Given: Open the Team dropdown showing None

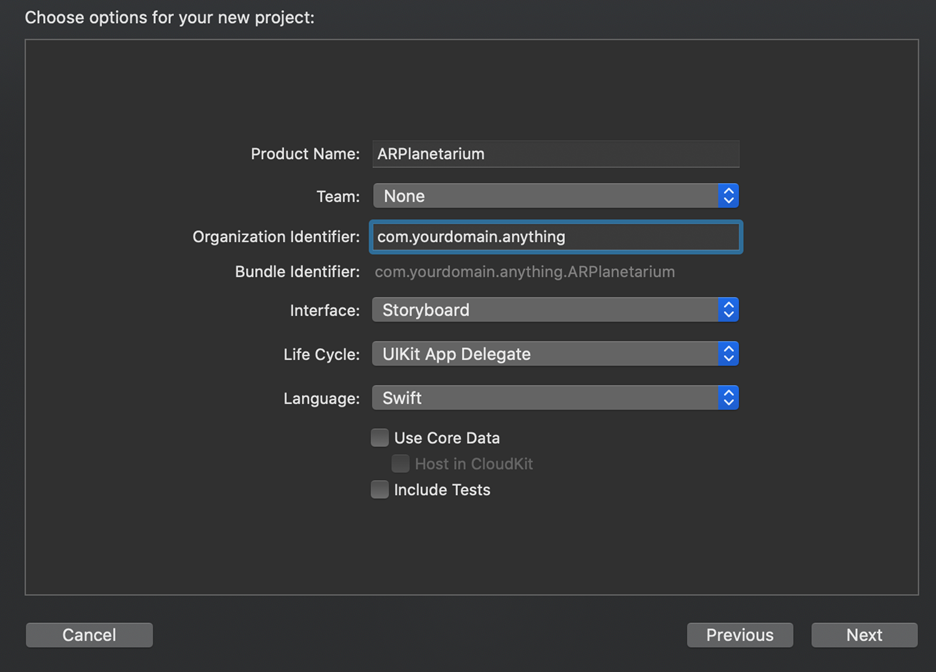Looking at the screenshot, I should point(556,196).
